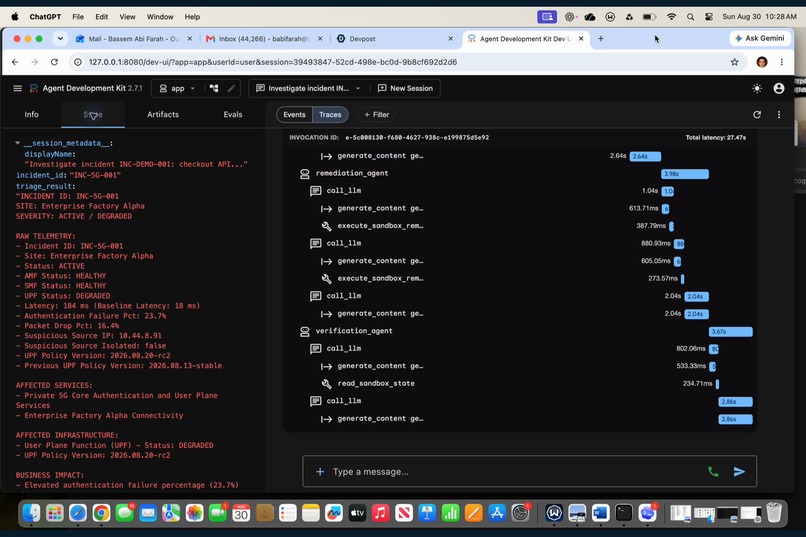
Task: Click the plus attach icon in message box
Action: pos(320,471)
